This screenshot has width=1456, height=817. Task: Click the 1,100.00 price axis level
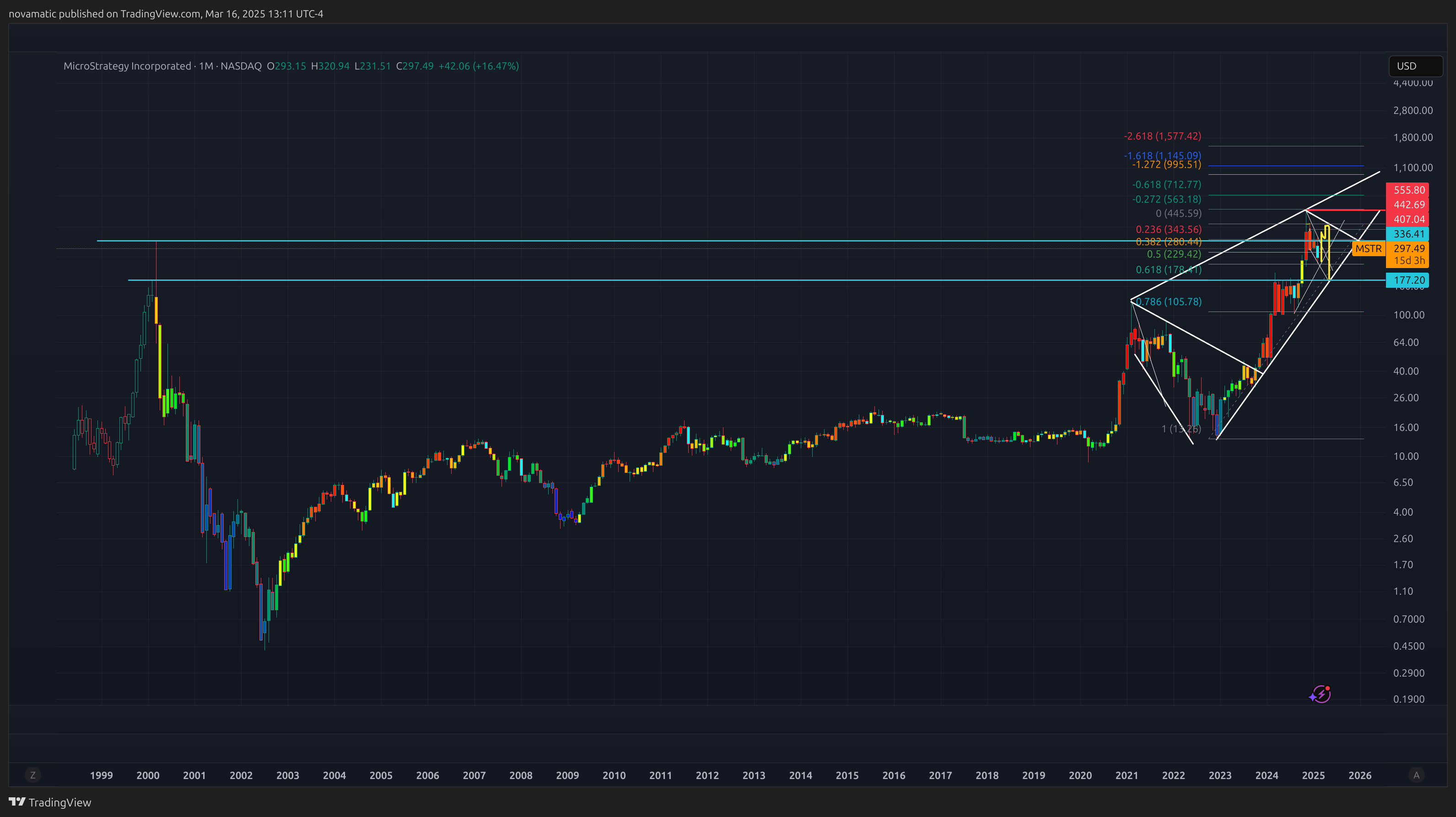coord(1413,168)
